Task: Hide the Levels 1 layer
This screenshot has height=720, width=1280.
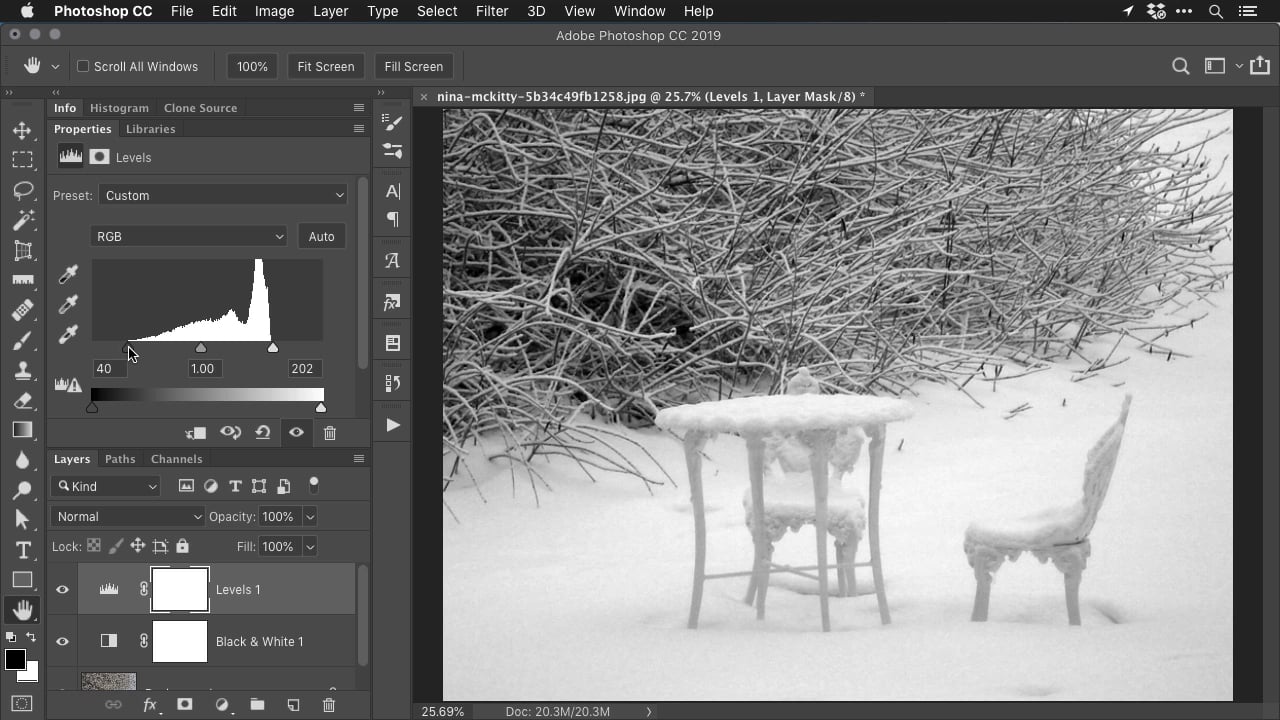Action: pyautogui.click(x=62, y=590)
